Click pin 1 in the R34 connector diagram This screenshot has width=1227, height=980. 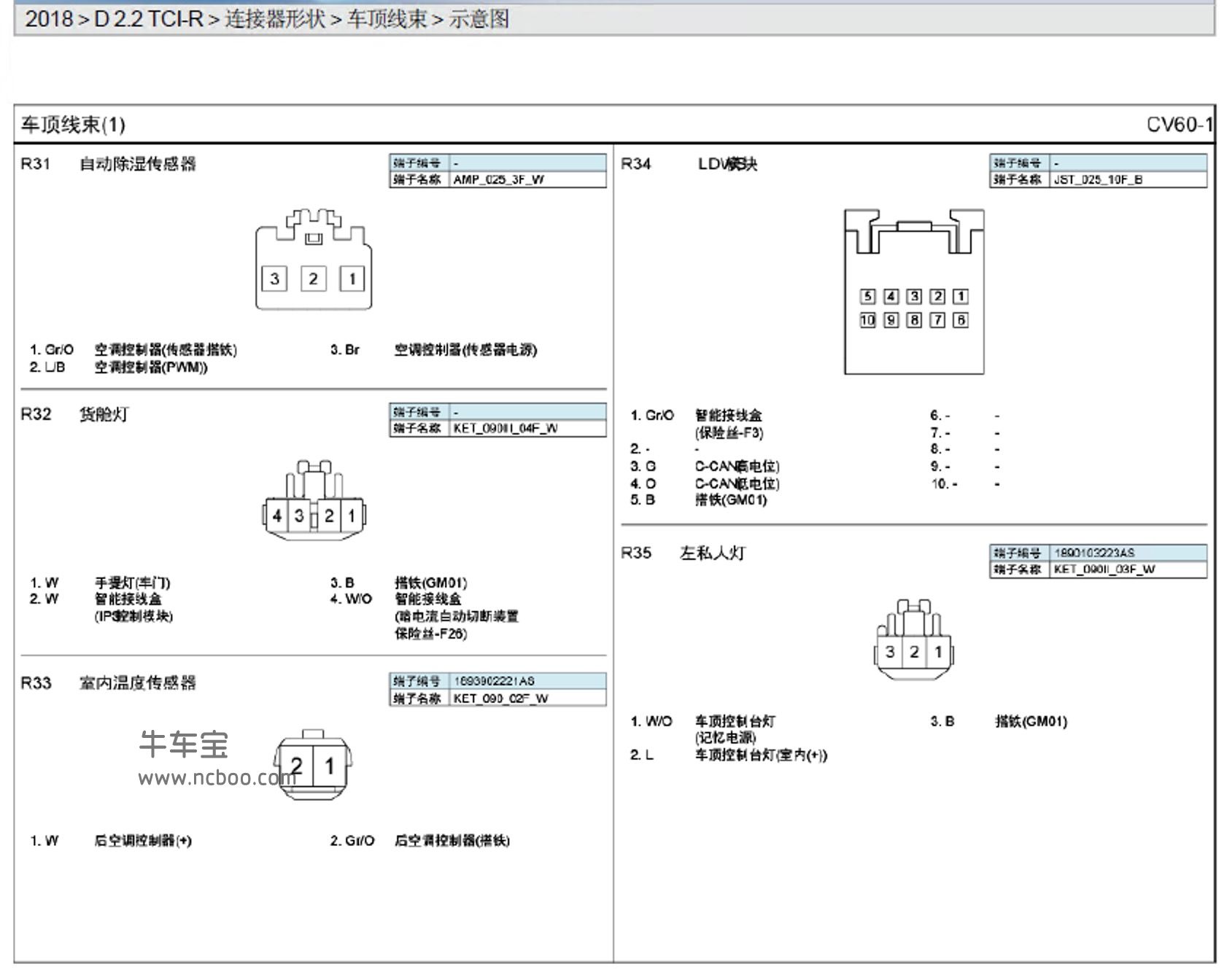[x=961, y=296]
